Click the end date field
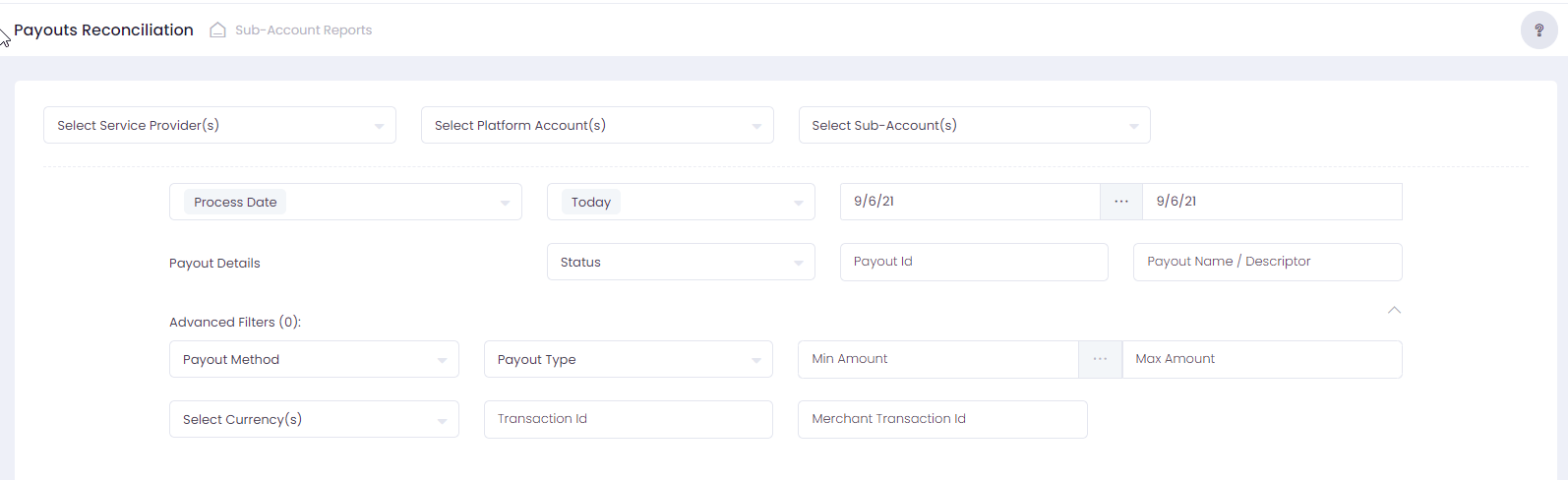The width and height of the screenshot is (1568, 480). 1271,202
